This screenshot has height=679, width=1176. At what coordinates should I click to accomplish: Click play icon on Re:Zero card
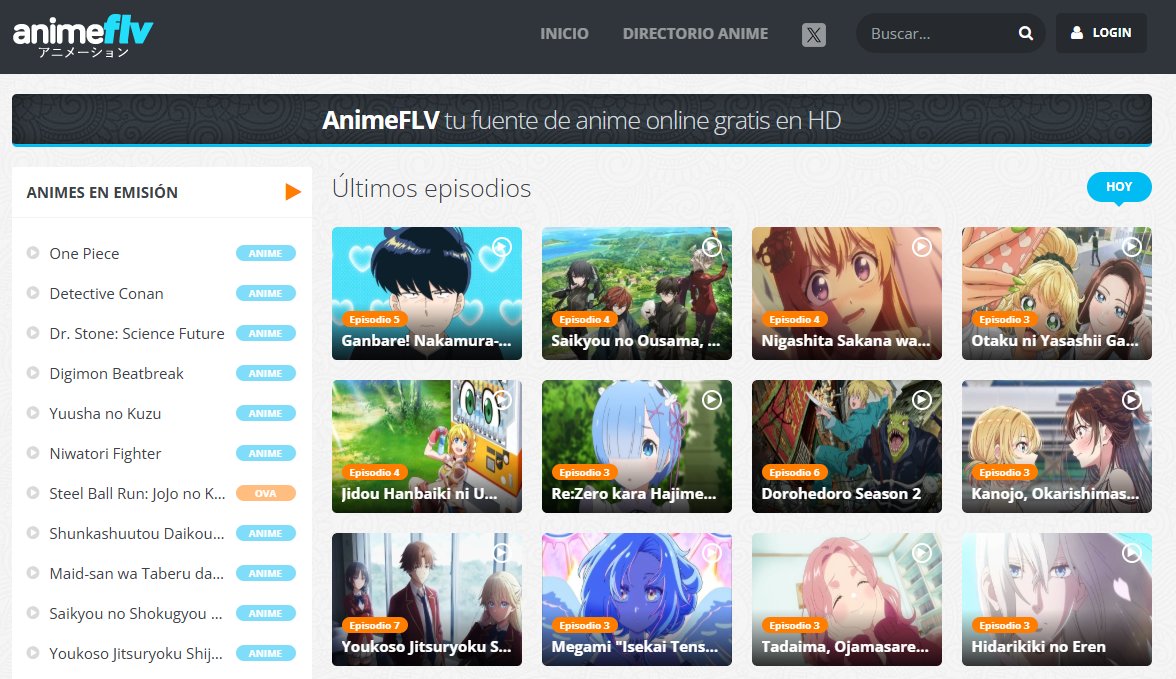712,400
